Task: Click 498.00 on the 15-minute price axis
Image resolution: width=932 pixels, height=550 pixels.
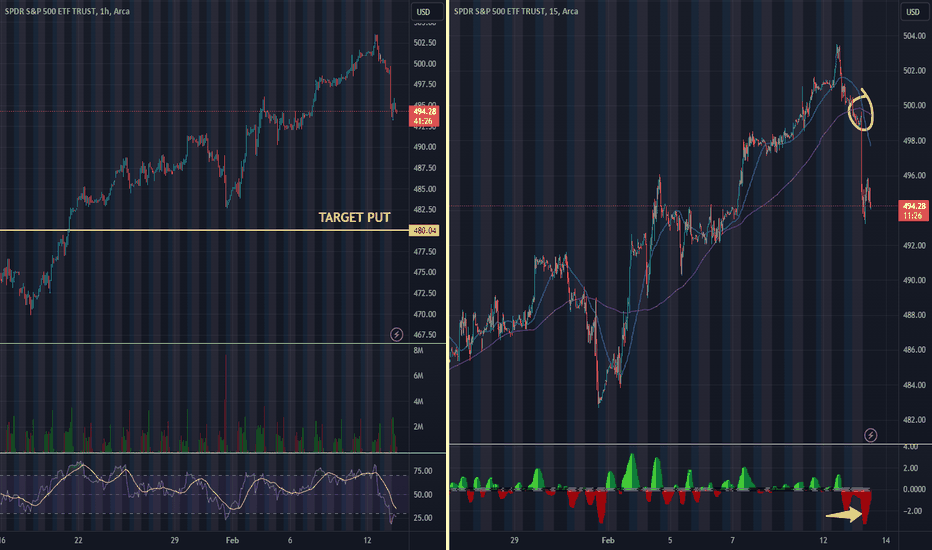Action: 914,141
